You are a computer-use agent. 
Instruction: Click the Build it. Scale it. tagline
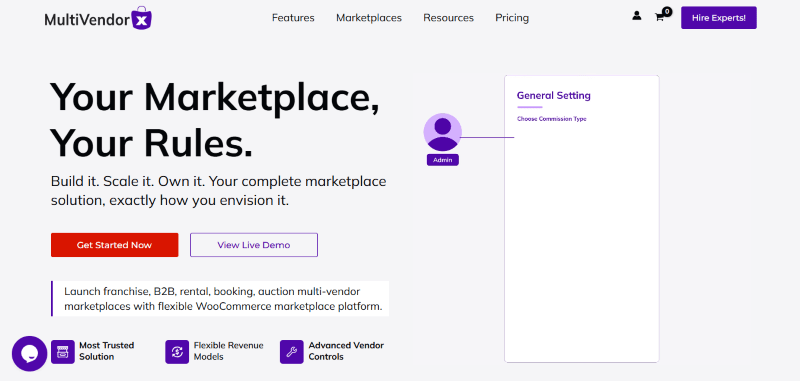(x=218, y=191)
